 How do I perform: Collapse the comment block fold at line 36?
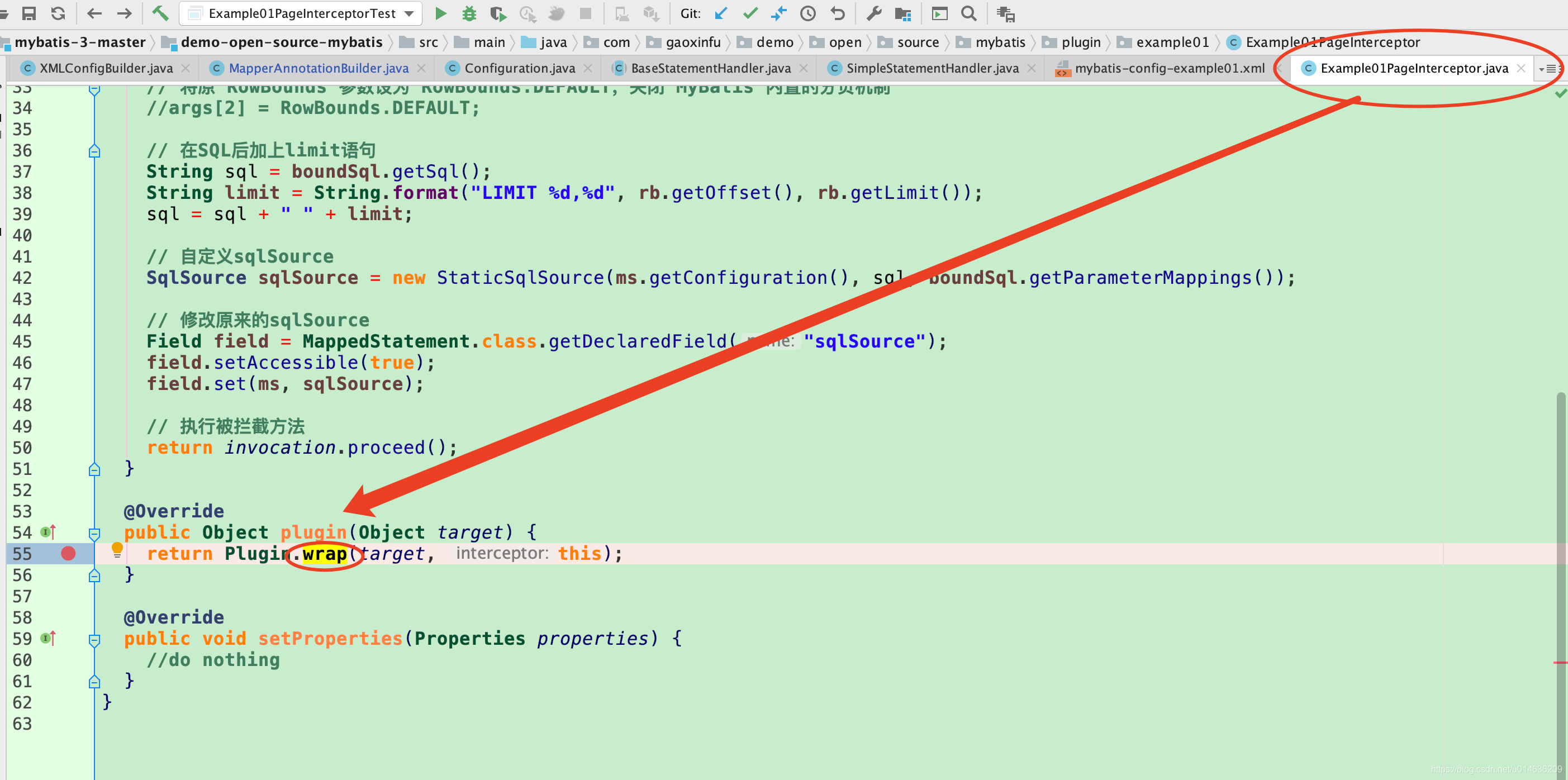click(x=94, y=151)
